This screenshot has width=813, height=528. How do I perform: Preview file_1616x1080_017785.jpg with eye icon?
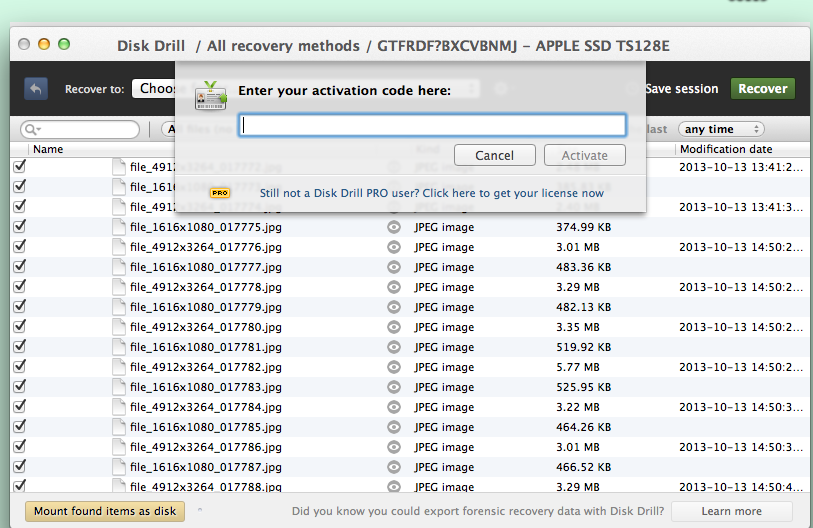point(394,427)
